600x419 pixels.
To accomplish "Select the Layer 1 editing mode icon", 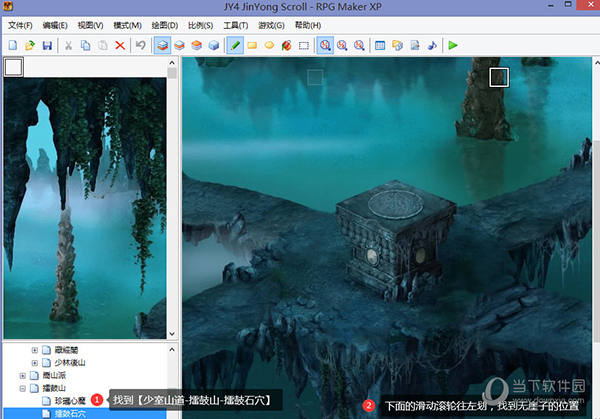I will (162, 46).
